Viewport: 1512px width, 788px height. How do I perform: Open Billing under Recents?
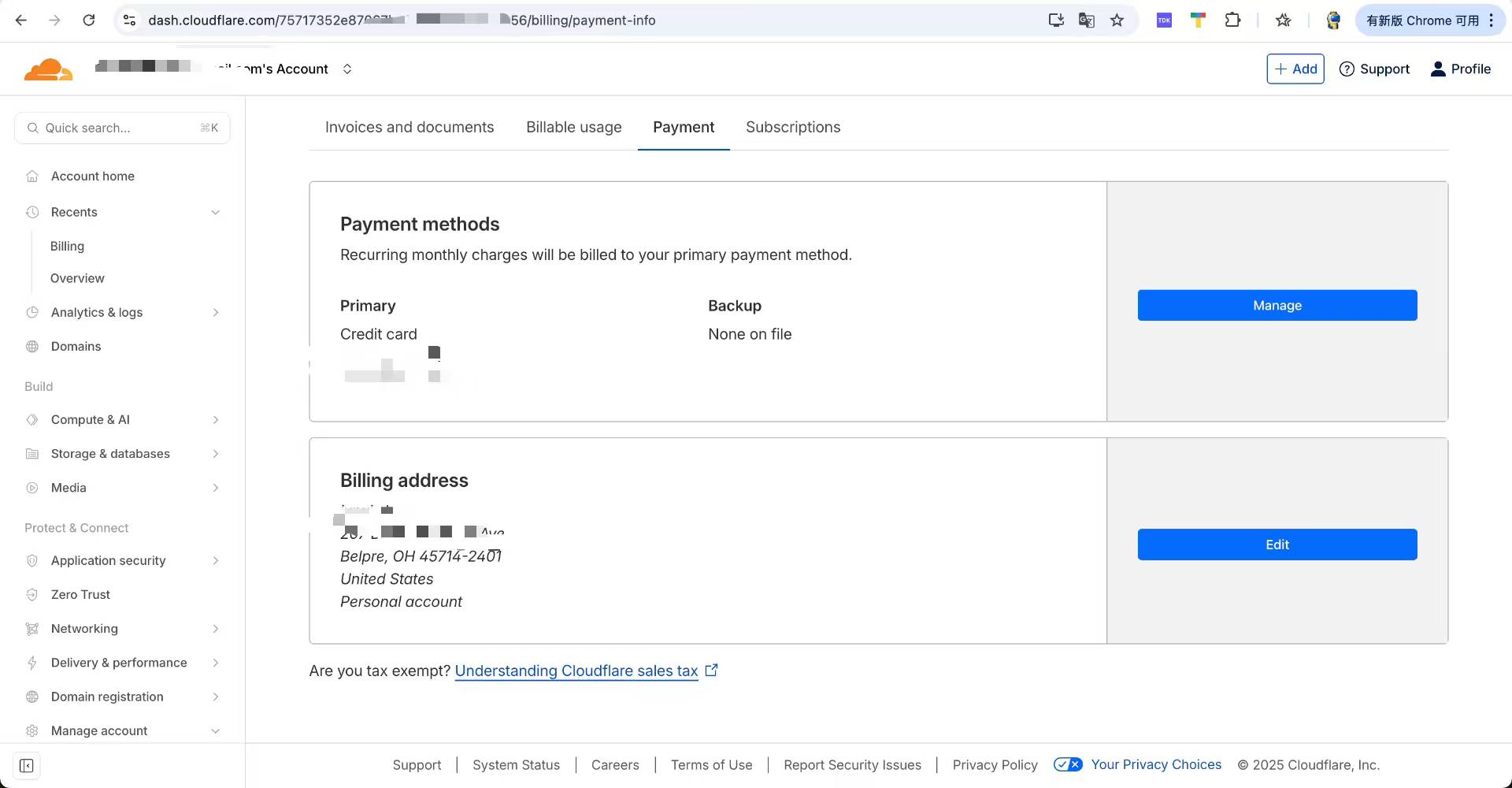tap(67, 247)
